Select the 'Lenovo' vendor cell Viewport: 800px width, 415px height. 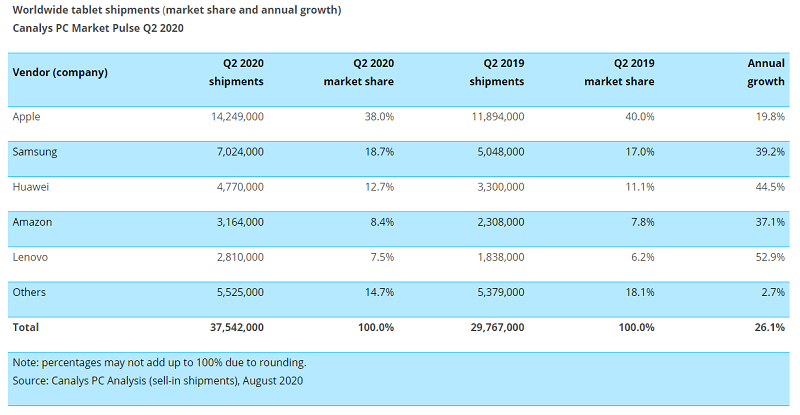pos(30,257)
